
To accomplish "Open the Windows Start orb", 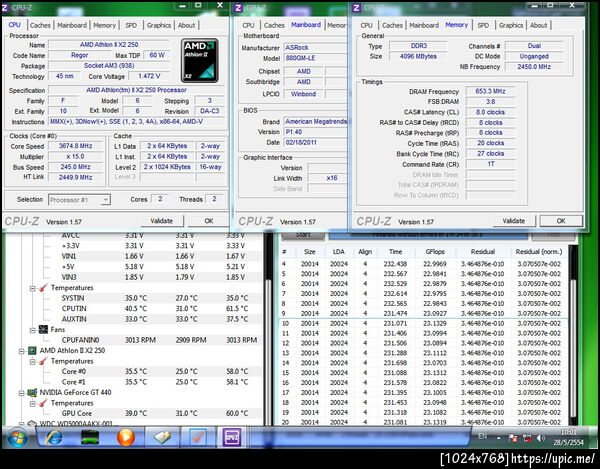I will click(x=17, y=437).
